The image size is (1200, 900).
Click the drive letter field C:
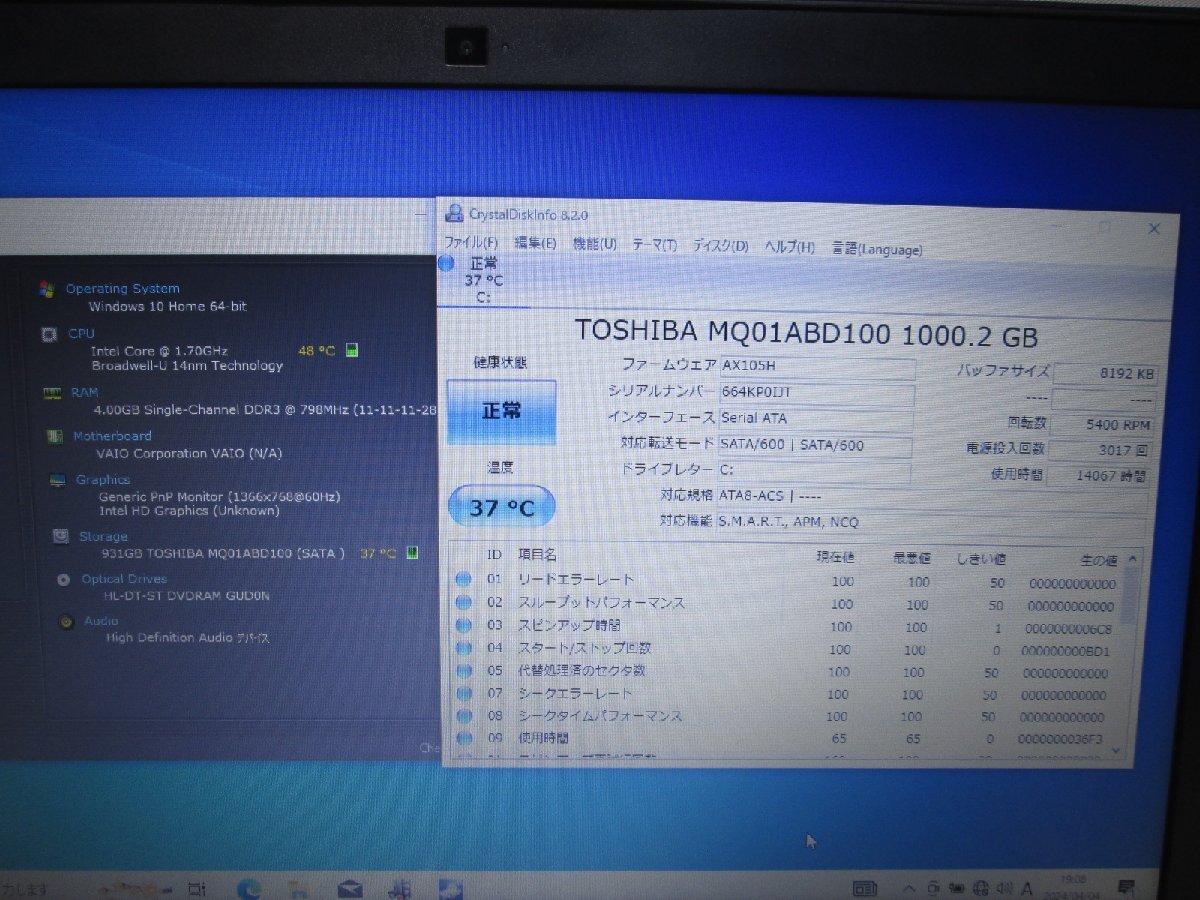[x=814, y=470]
